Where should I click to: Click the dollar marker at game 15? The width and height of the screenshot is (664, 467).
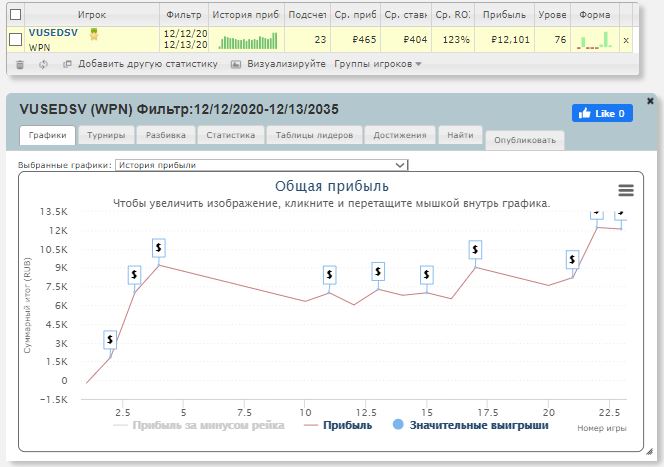click(x=427, y=275)
